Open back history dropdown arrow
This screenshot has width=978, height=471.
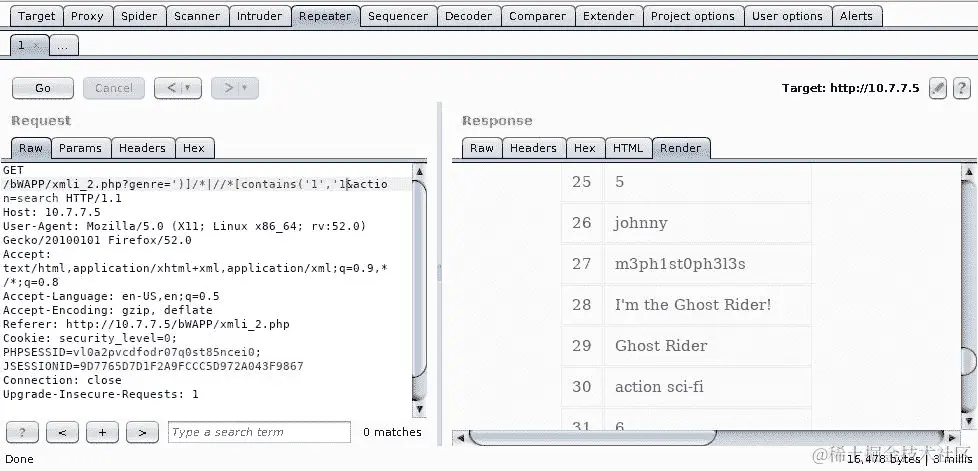pos(188,88)
